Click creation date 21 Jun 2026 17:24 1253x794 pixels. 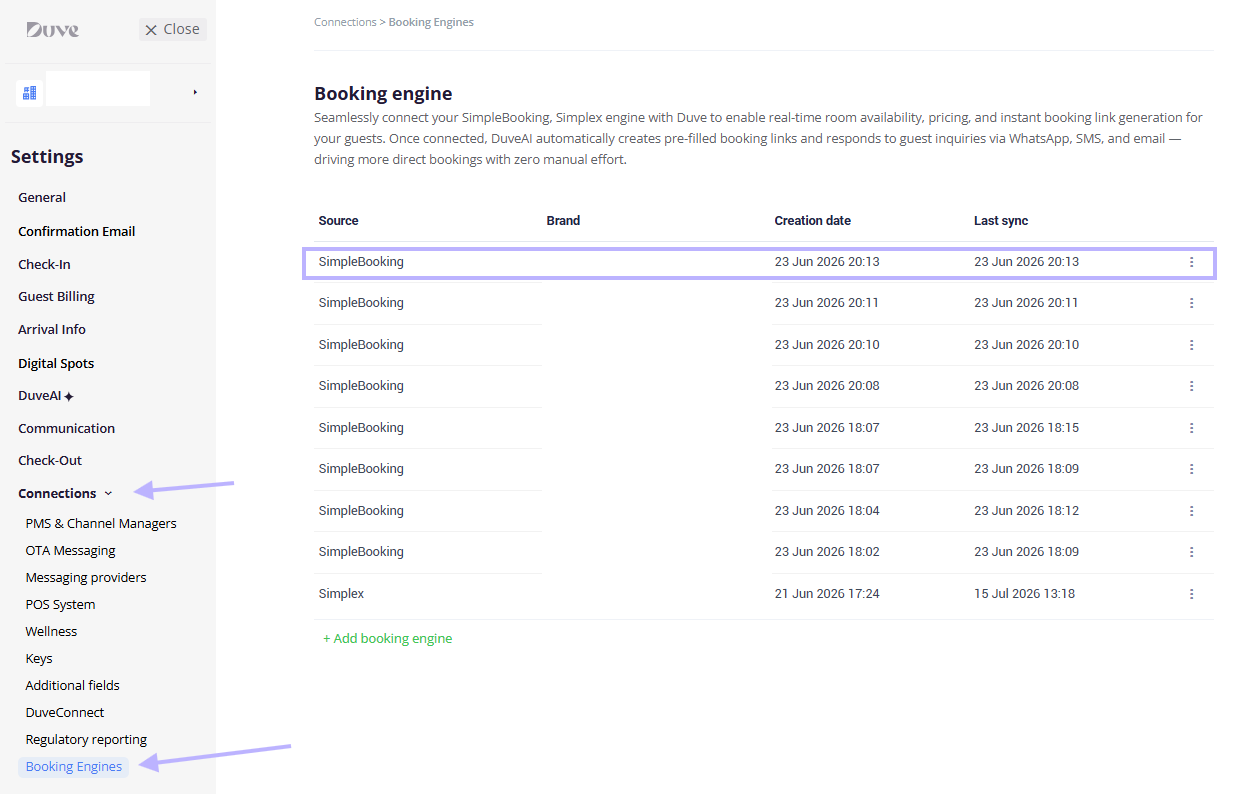coord(827,594)
